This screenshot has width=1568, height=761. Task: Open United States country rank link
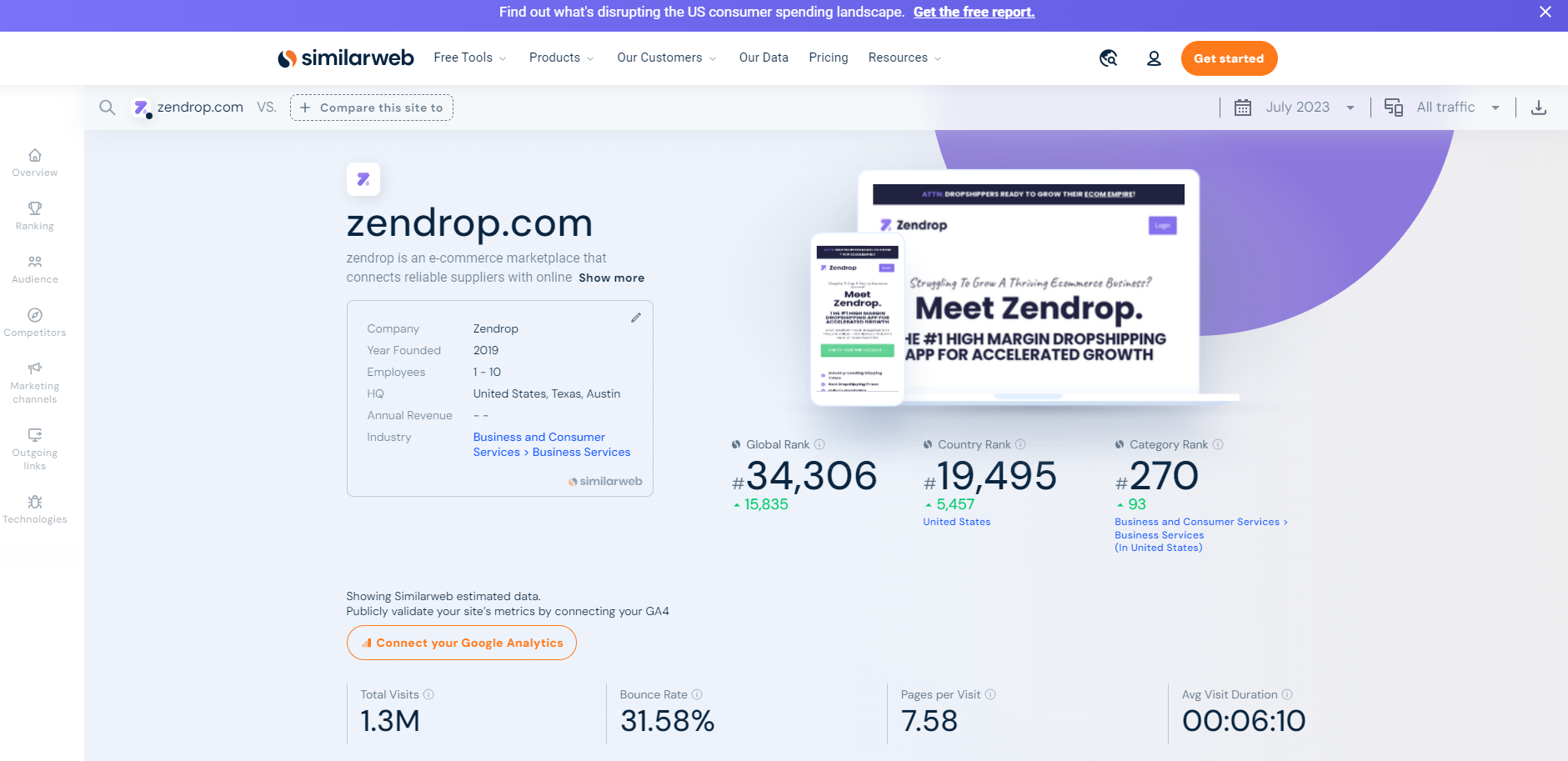point(957,522)
